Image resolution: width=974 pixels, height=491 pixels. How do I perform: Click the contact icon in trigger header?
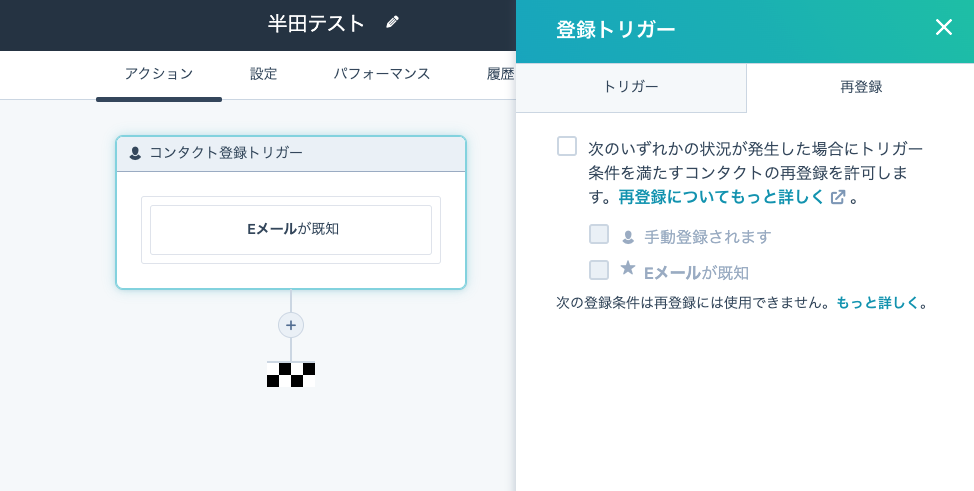click(x=135, y=153)
